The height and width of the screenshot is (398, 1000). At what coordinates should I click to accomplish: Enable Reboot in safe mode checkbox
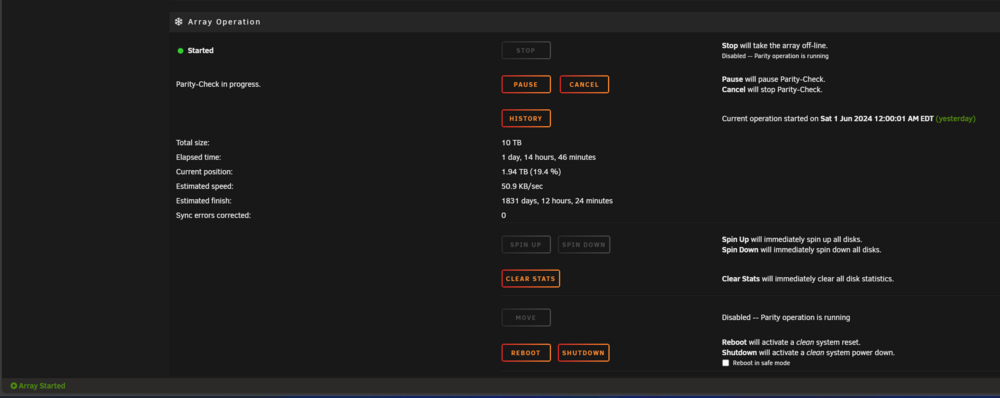click(x=725, y=363)
